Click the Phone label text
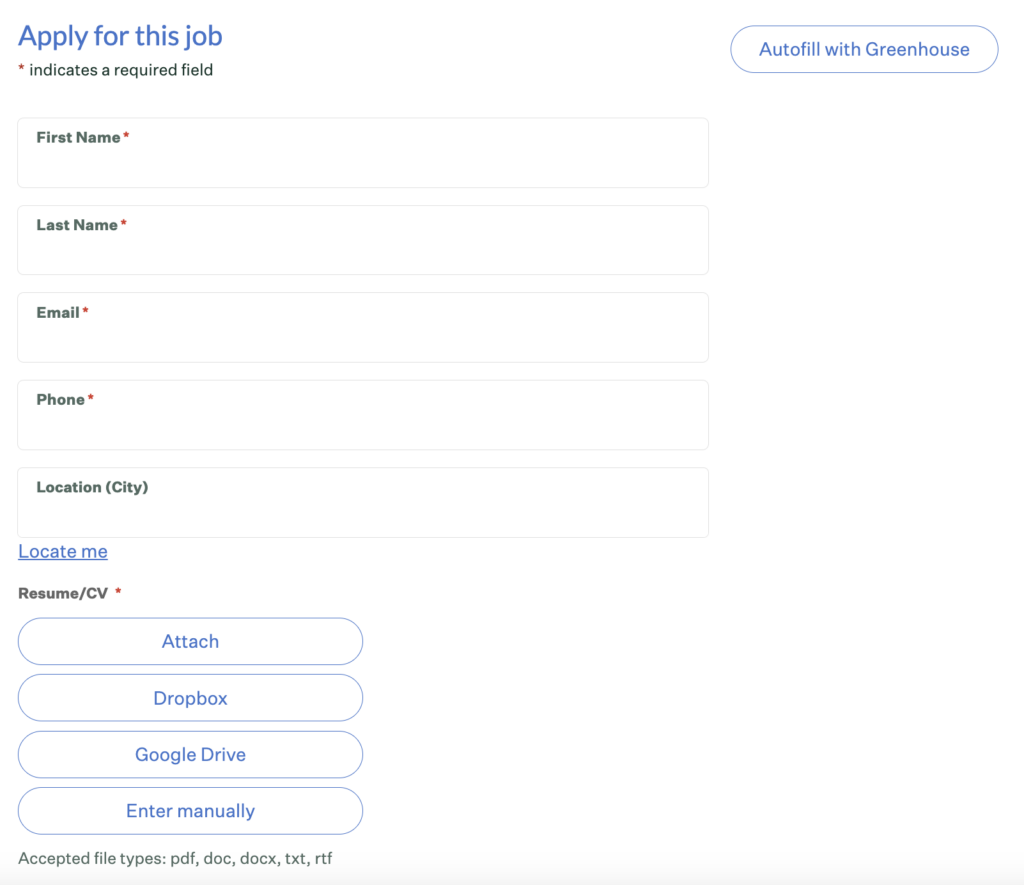The height and width of the screenshot is (885, 1024). pyautogui.click(x=61, y=400)
